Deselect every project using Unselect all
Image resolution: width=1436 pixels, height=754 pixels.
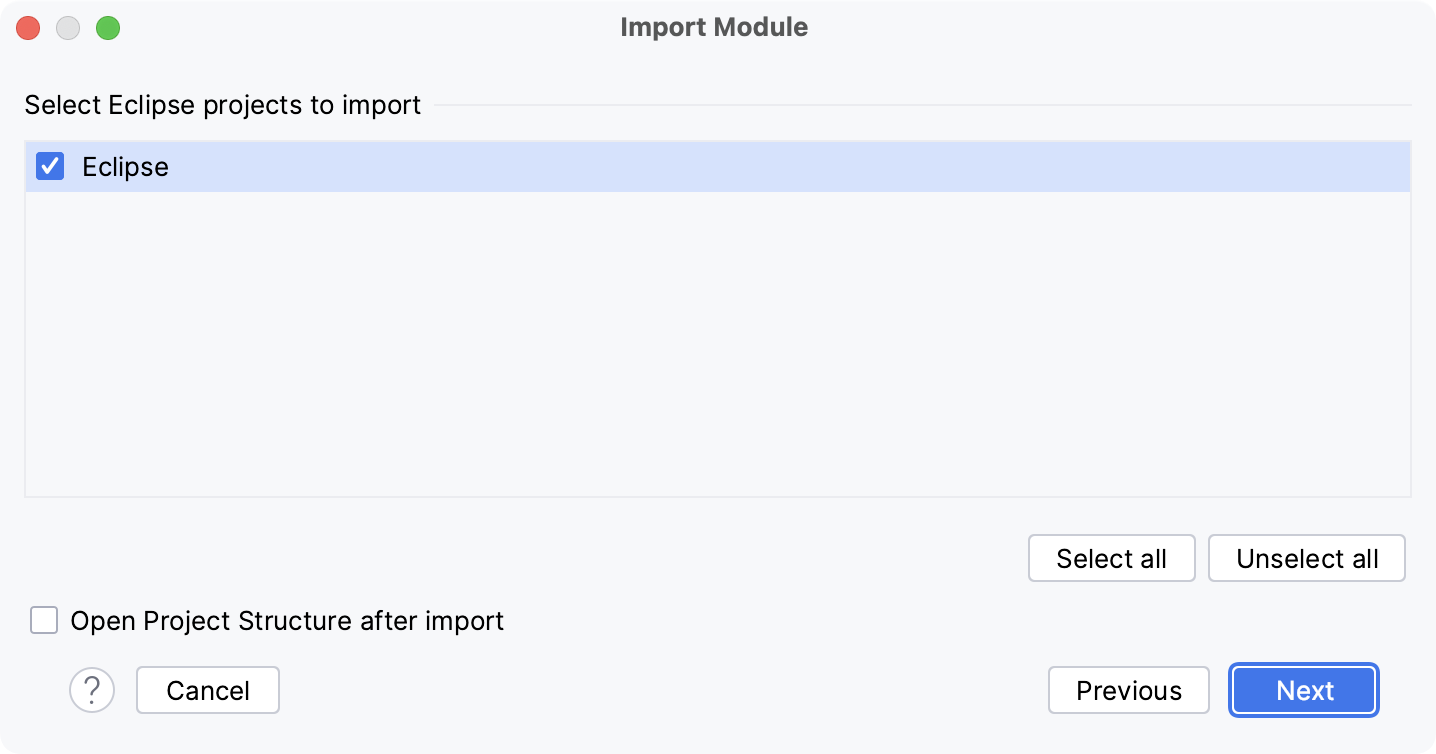pyautogui.click(x=1306, y=558)
